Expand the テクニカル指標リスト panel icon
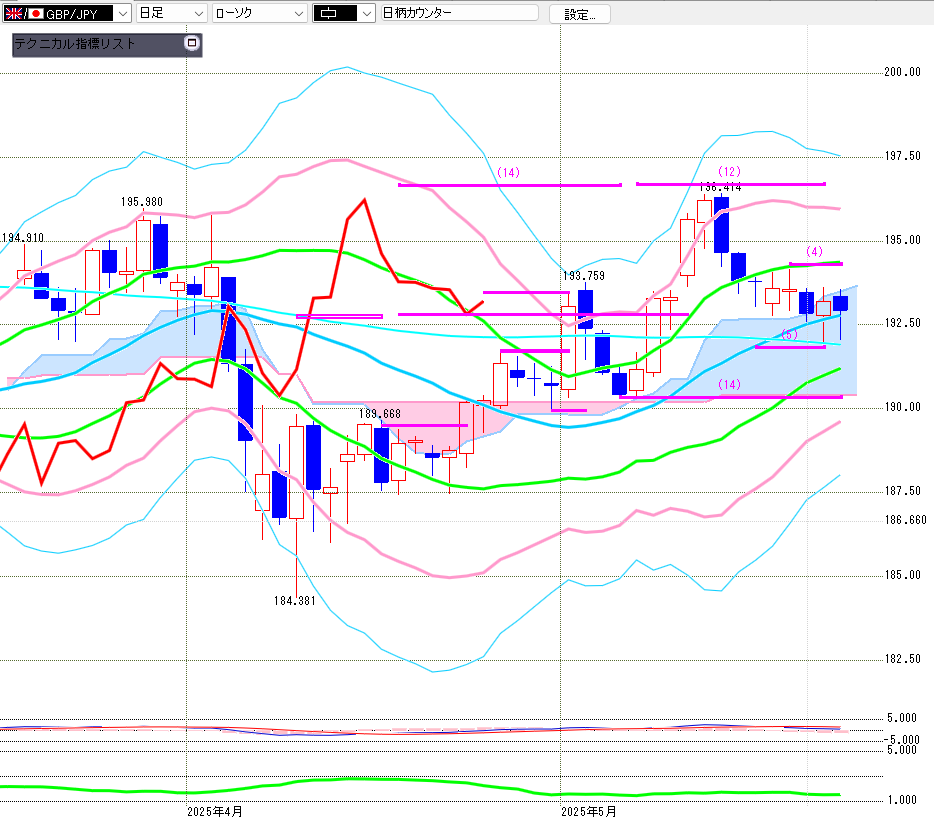This screenshot has width=934, height=820. [192, 43]
